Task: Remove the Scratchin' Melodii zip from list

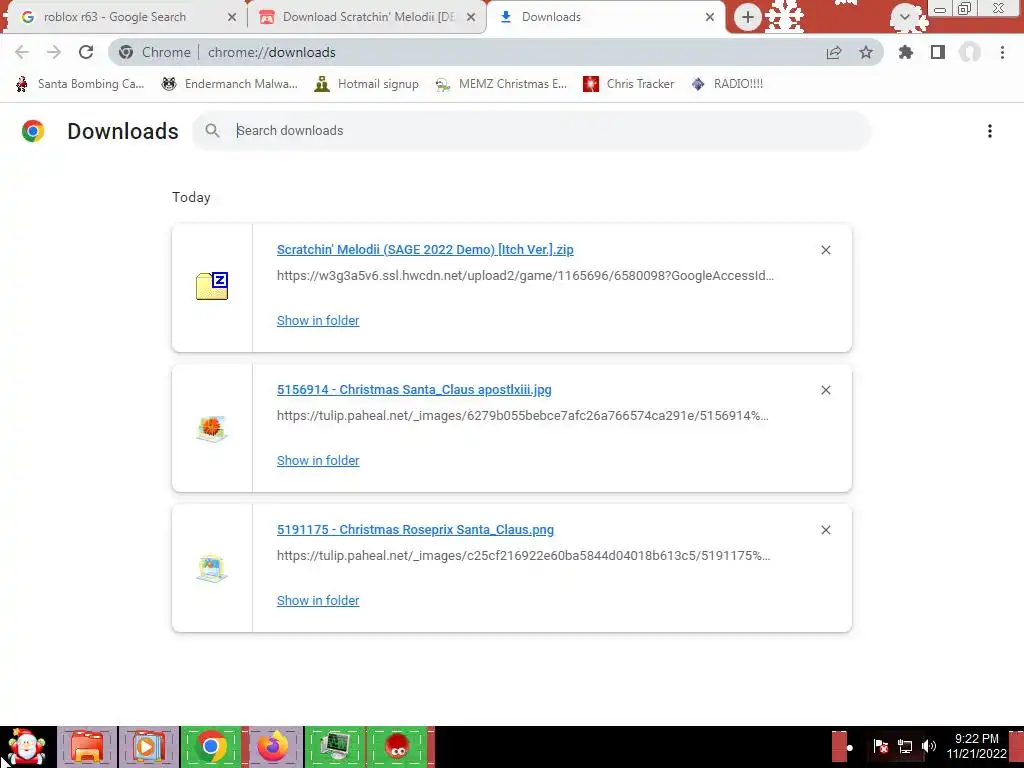Action: [825, 250]
